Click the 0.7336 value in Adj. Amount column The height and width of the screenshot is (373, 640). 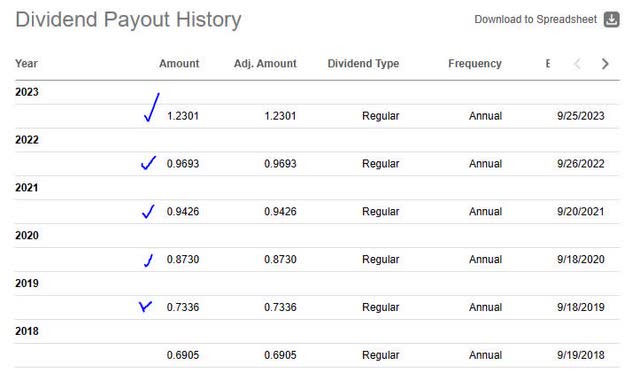coord(280,307)
